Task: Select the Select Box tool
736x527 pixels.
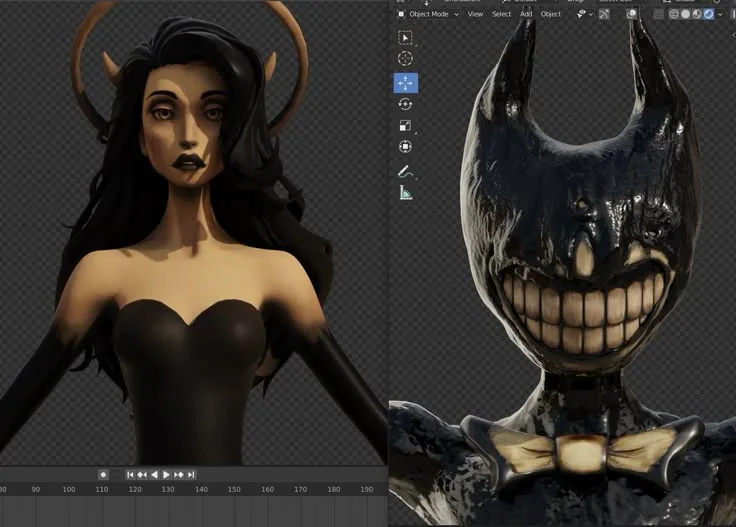Action: click(x=405, y=38)
